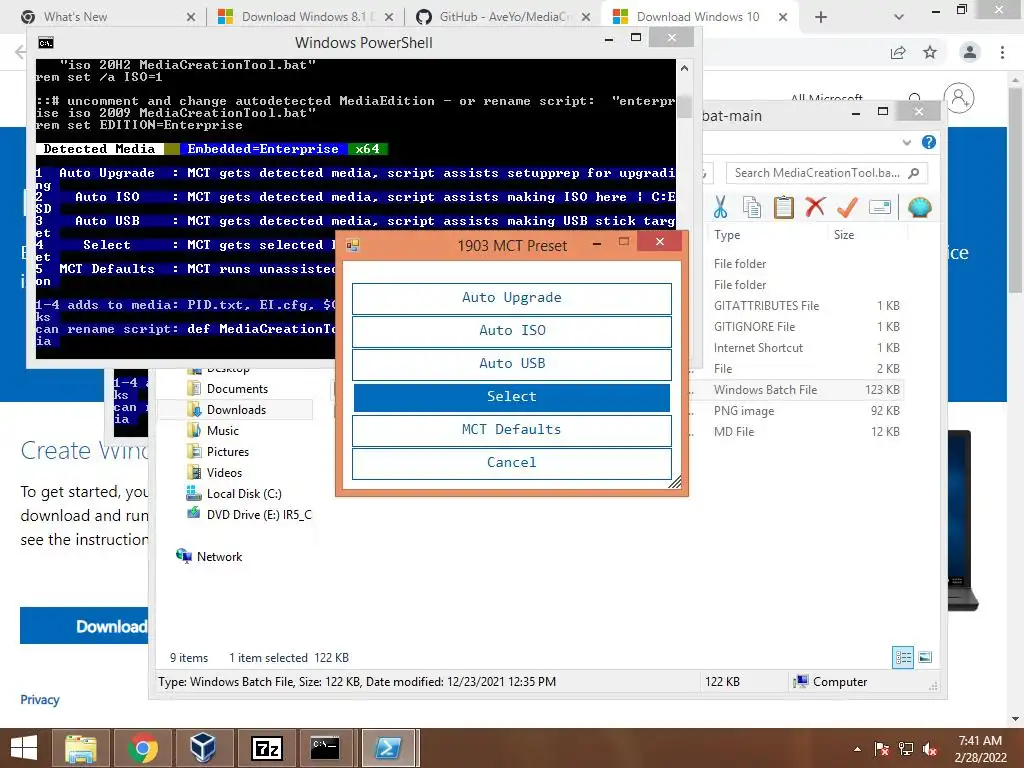Viewport: 1024px width, 768px height.
Task: Open Chrome tab search dropdown arrow
Action: (x=899, y=17)
